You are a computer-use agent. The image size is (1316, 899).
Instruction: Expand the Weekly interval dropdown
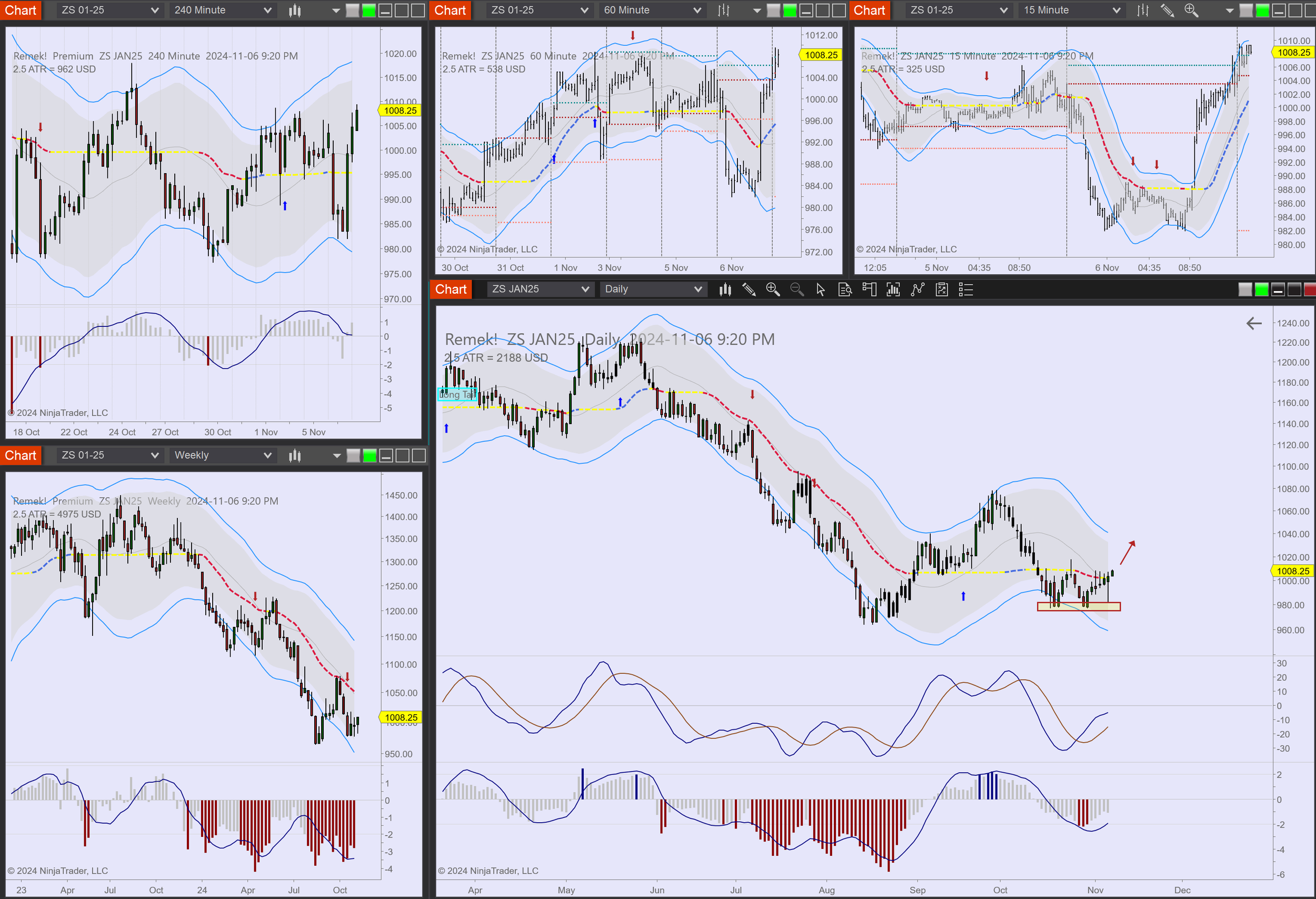223,455
